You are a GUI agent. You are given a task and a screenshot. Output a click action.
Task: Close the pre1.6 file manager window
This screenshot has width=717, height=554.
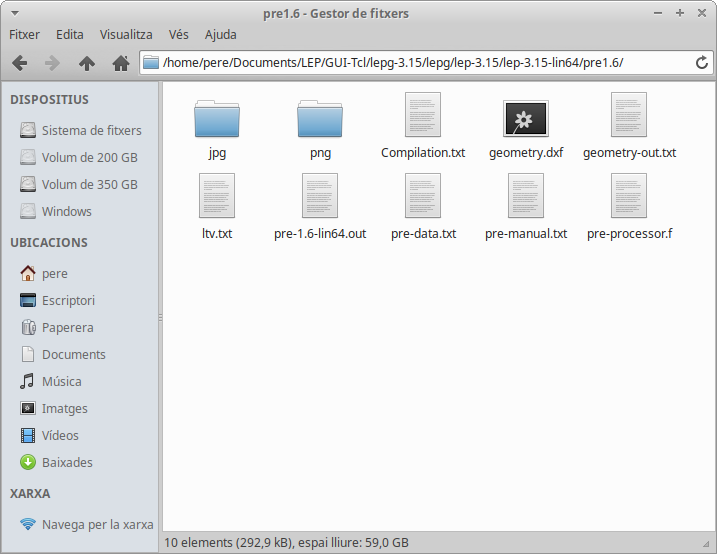[702, 13]
